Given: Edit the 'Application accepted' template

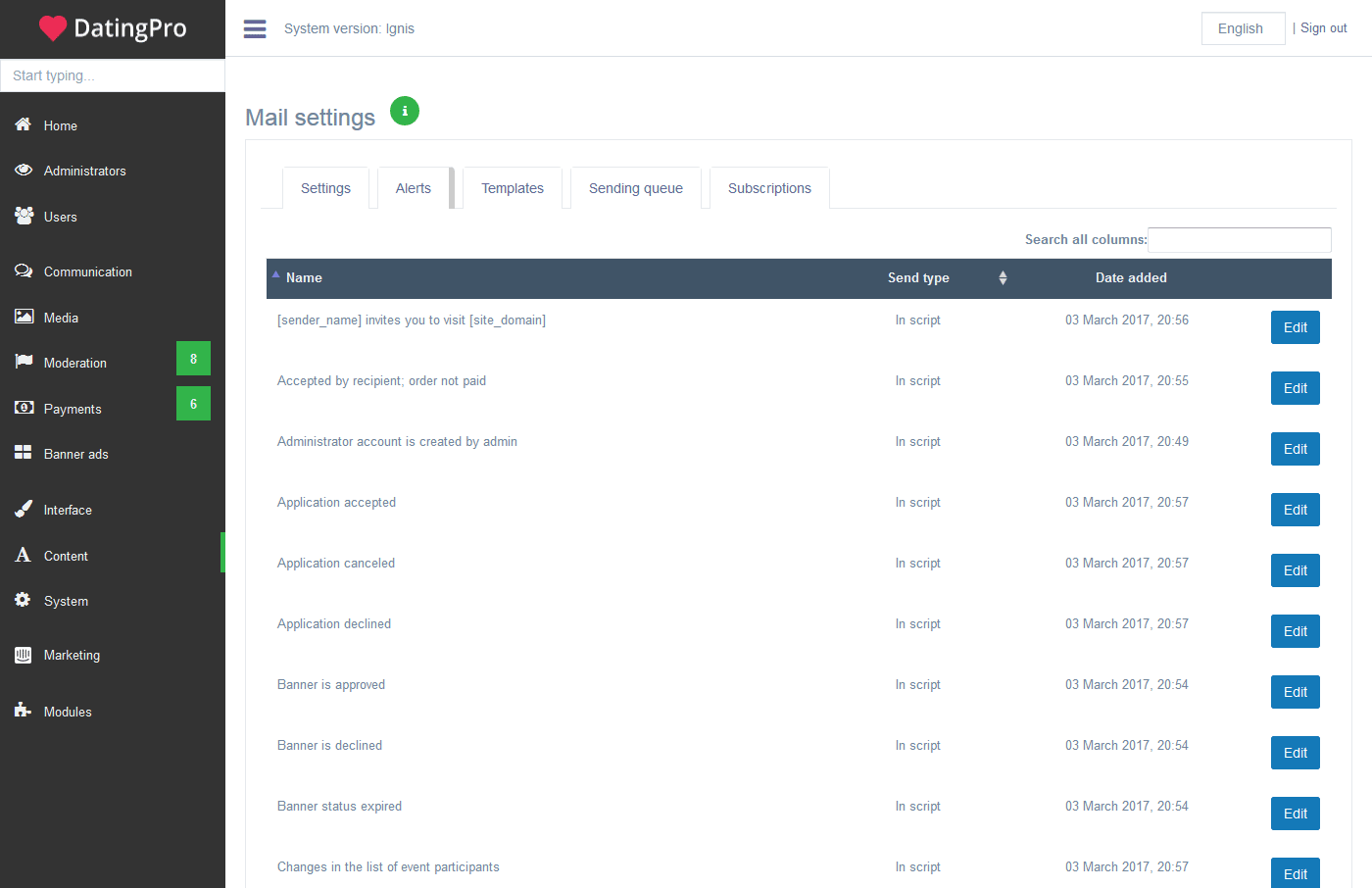Looking at the screenshot, I should click(1296, 510).
